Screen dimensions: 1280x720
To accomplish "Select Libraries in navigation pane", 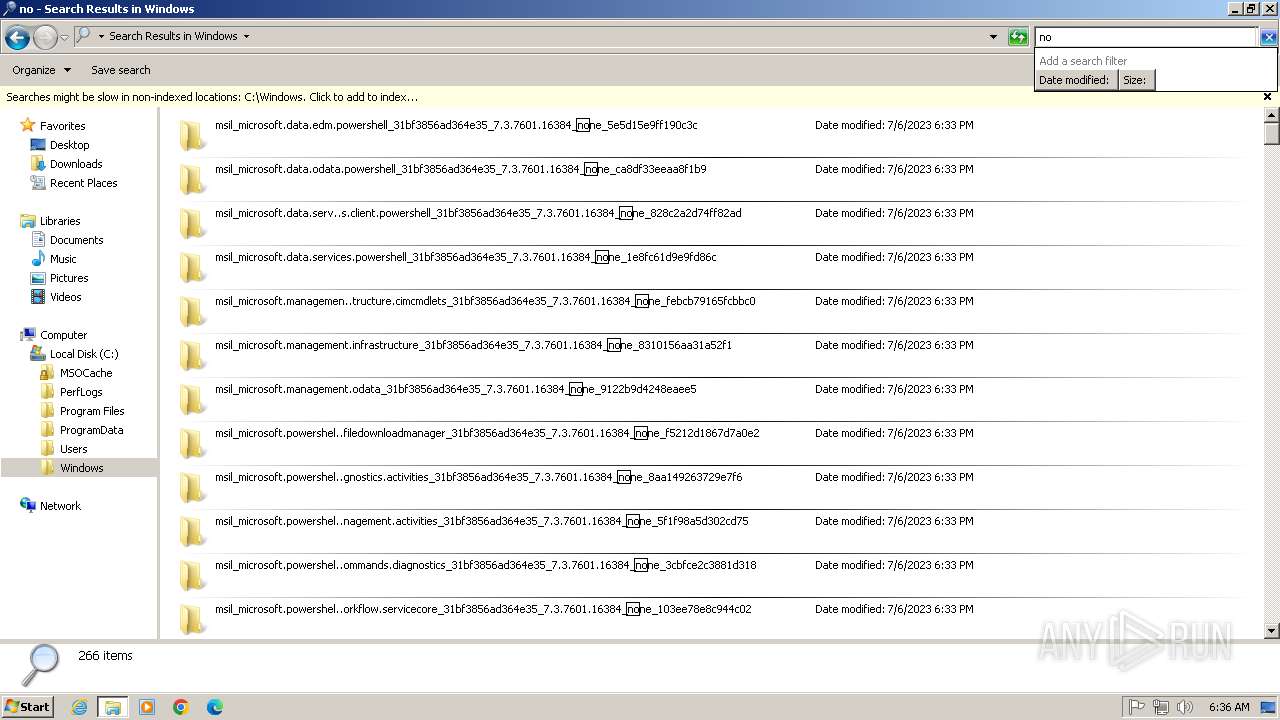I will 60,221.
